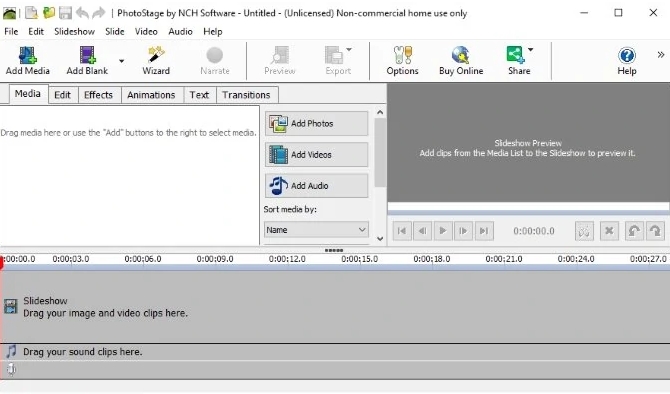The image size is (670, 394).
Task: Play the slideshow preview
Action: 443,231
